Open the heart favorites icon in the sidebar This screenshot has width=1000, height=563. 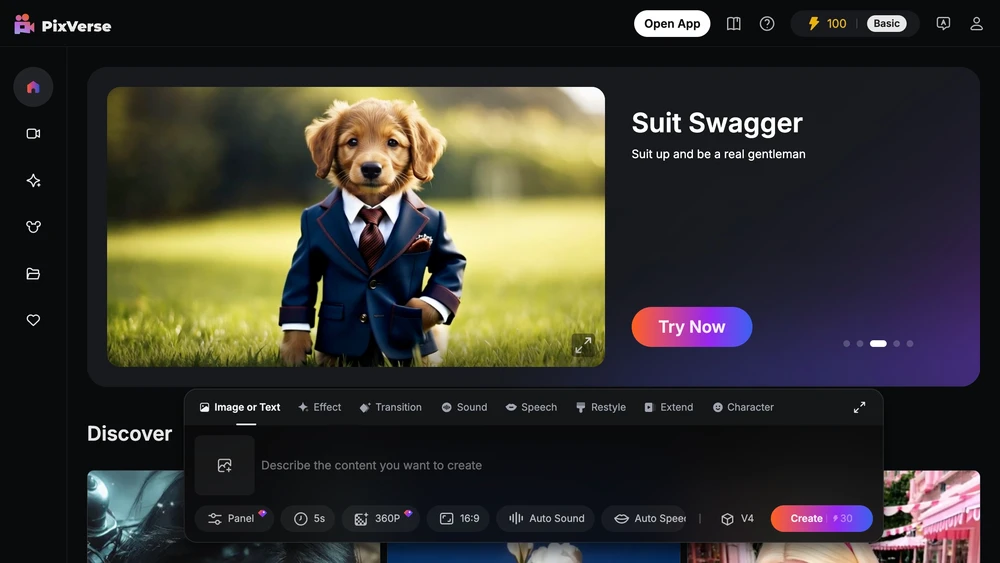click(x=33, y=320)
